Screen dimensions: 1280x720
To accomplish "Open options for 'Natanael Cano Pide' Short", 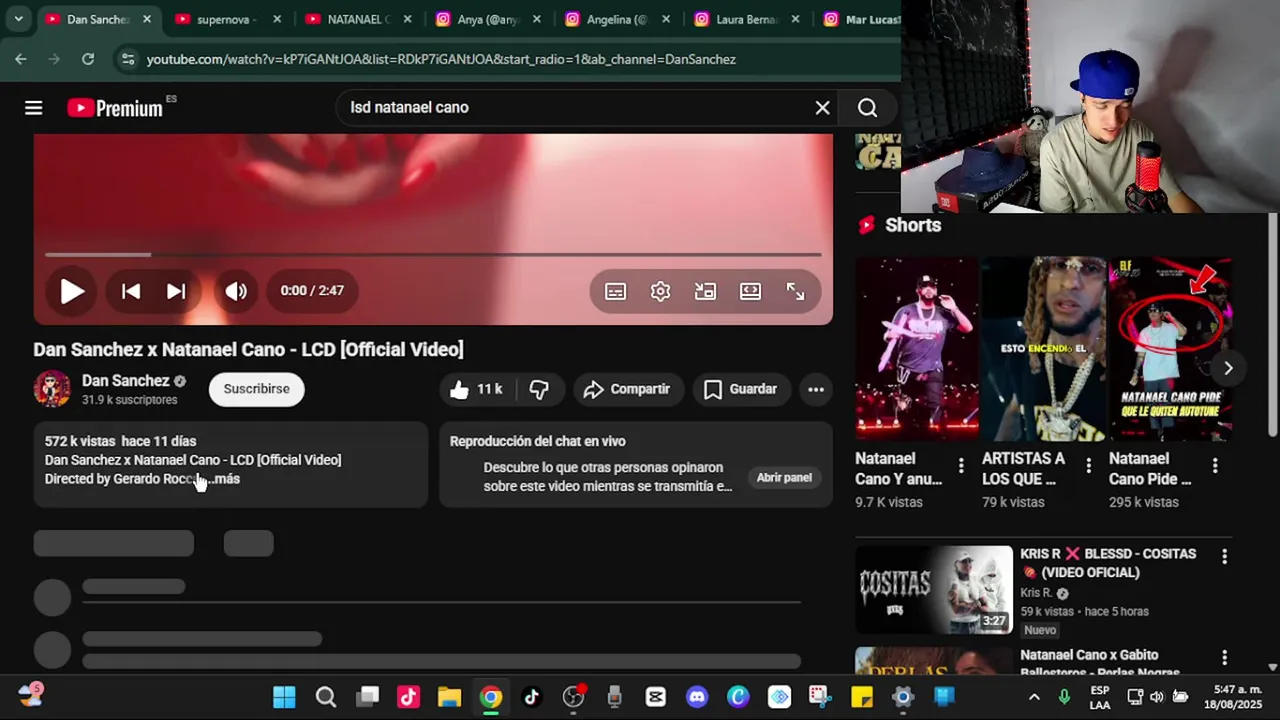I will [1215, 466].
